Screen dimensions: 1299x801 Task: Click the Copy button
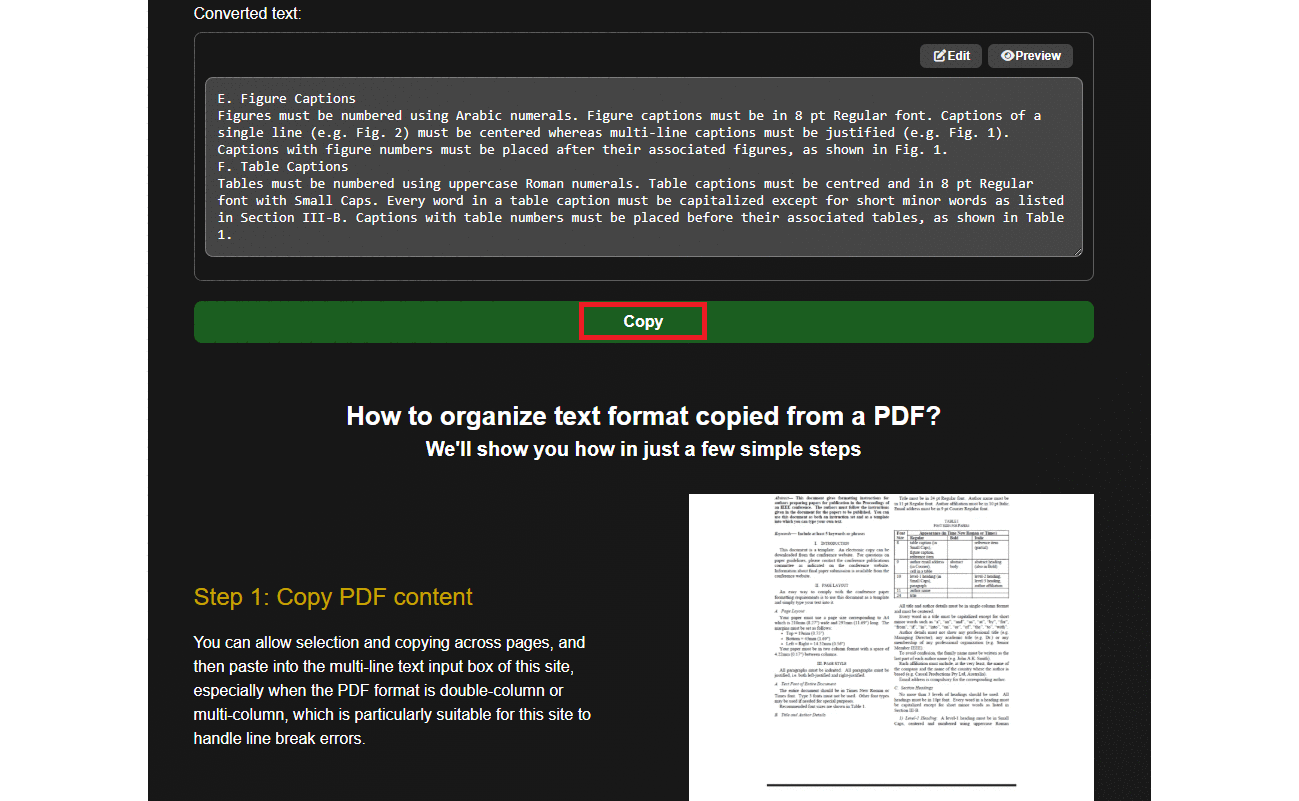point(643,322)
